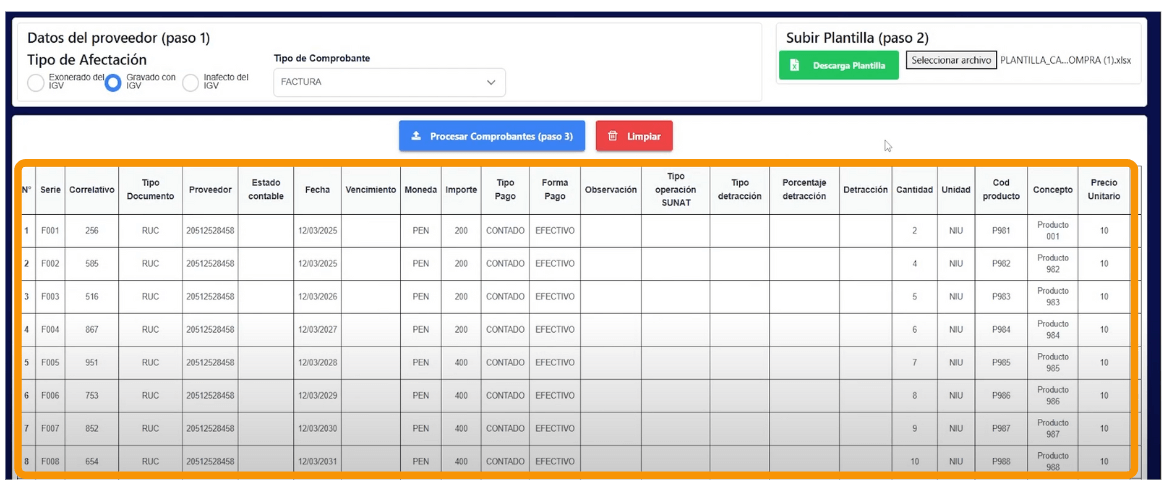Viewport: 1170px width, 490px height.
Task: Click the upload icon on Procesar Comprobantes
Action: [x=416, y=136]
